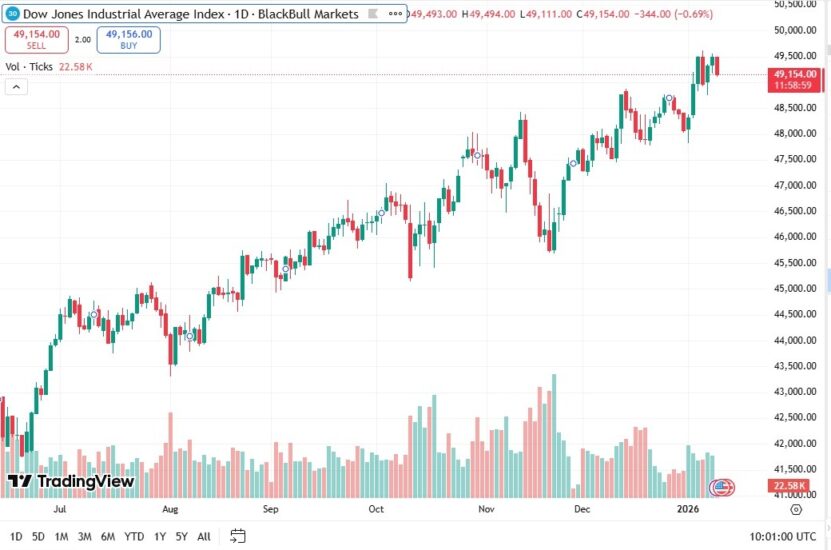Screen dimensions: 831x550
Task: Click the circle event marker near October
Action: 381,212
